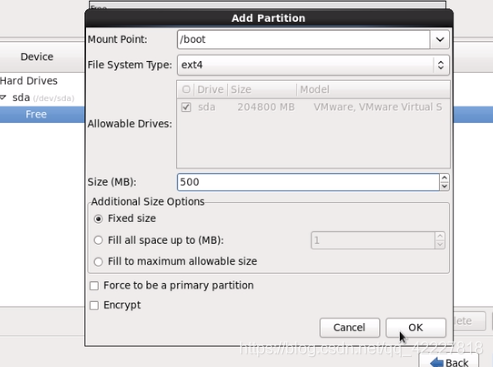Select the Fixed size radio button
The width and height of the screenshot is (493, 367).
coord(98,219)
